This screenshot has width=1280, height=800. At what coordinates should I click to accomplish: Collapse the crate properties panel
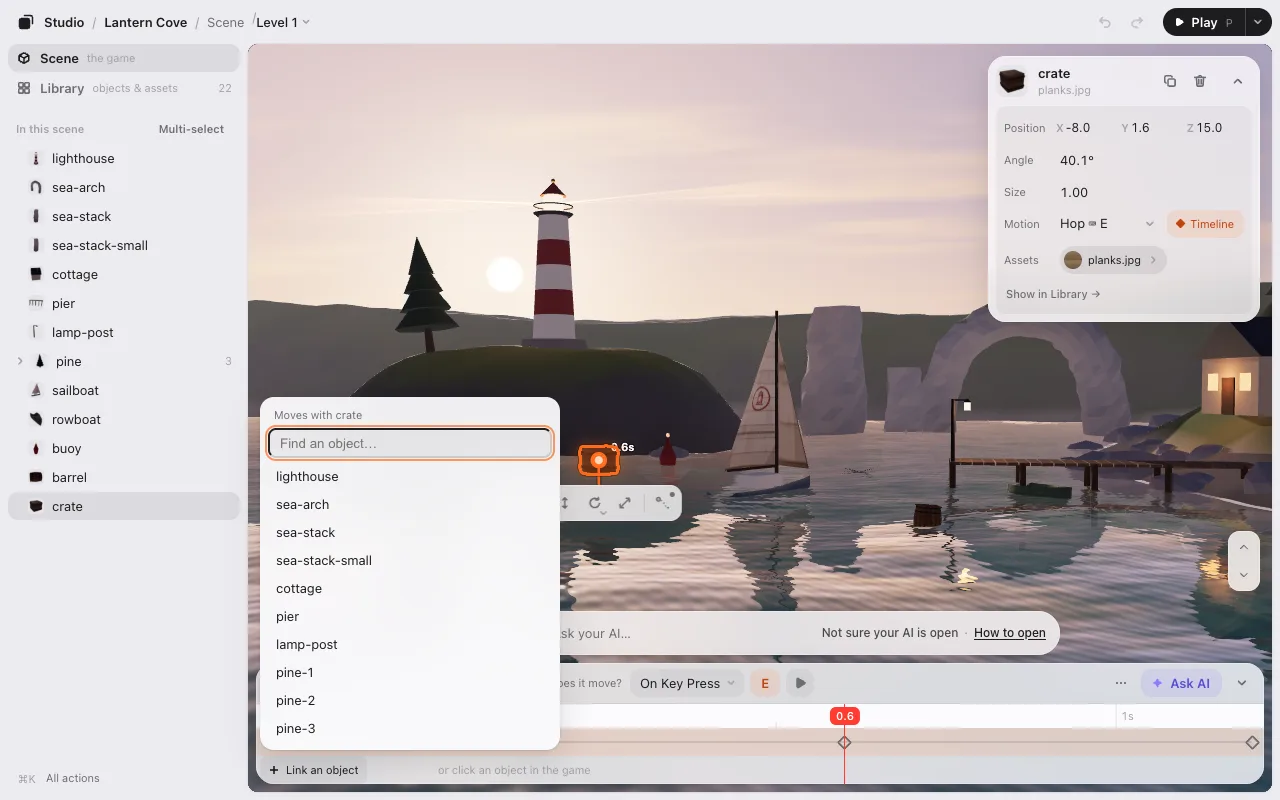click(1237, 81)
